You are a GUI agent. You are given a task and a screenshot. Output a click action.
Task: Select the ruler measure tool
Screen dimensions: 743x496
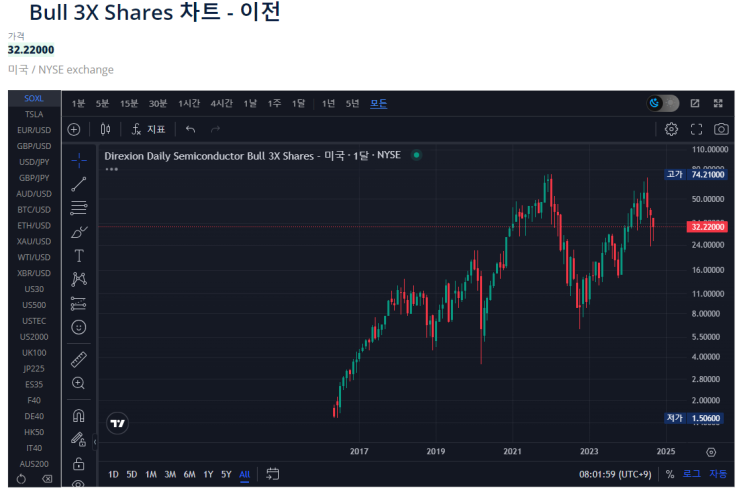(x=79, y=359)
